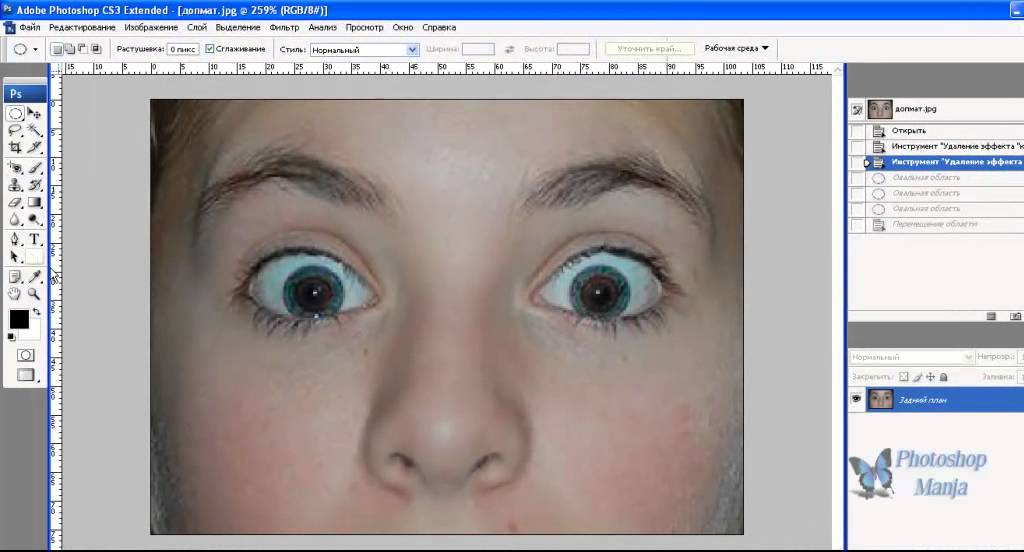The height and width of the screenshot is (552, 1024).
Task: Change screen mode from toolbox bottom
Action: 25,375
